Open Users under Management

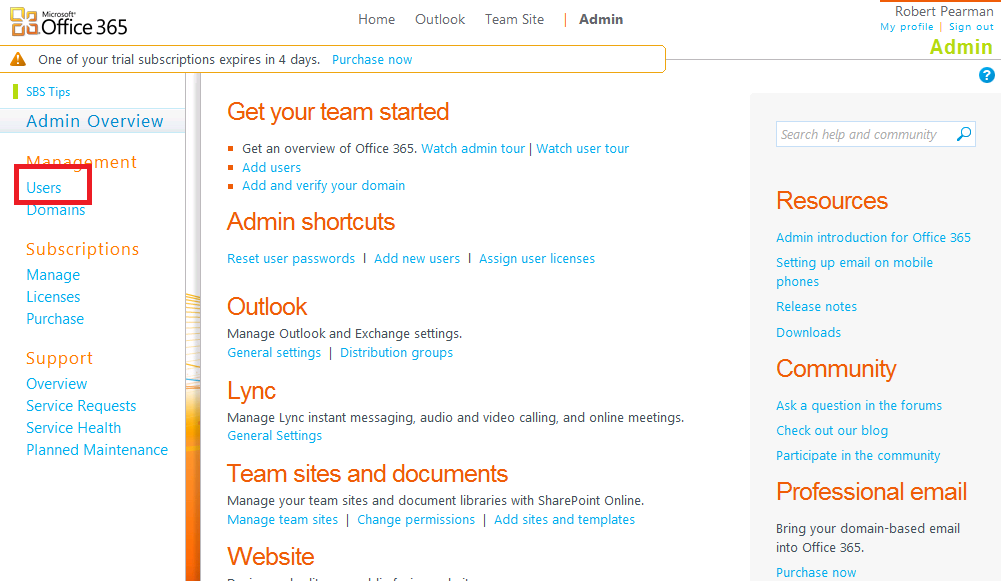44,187
